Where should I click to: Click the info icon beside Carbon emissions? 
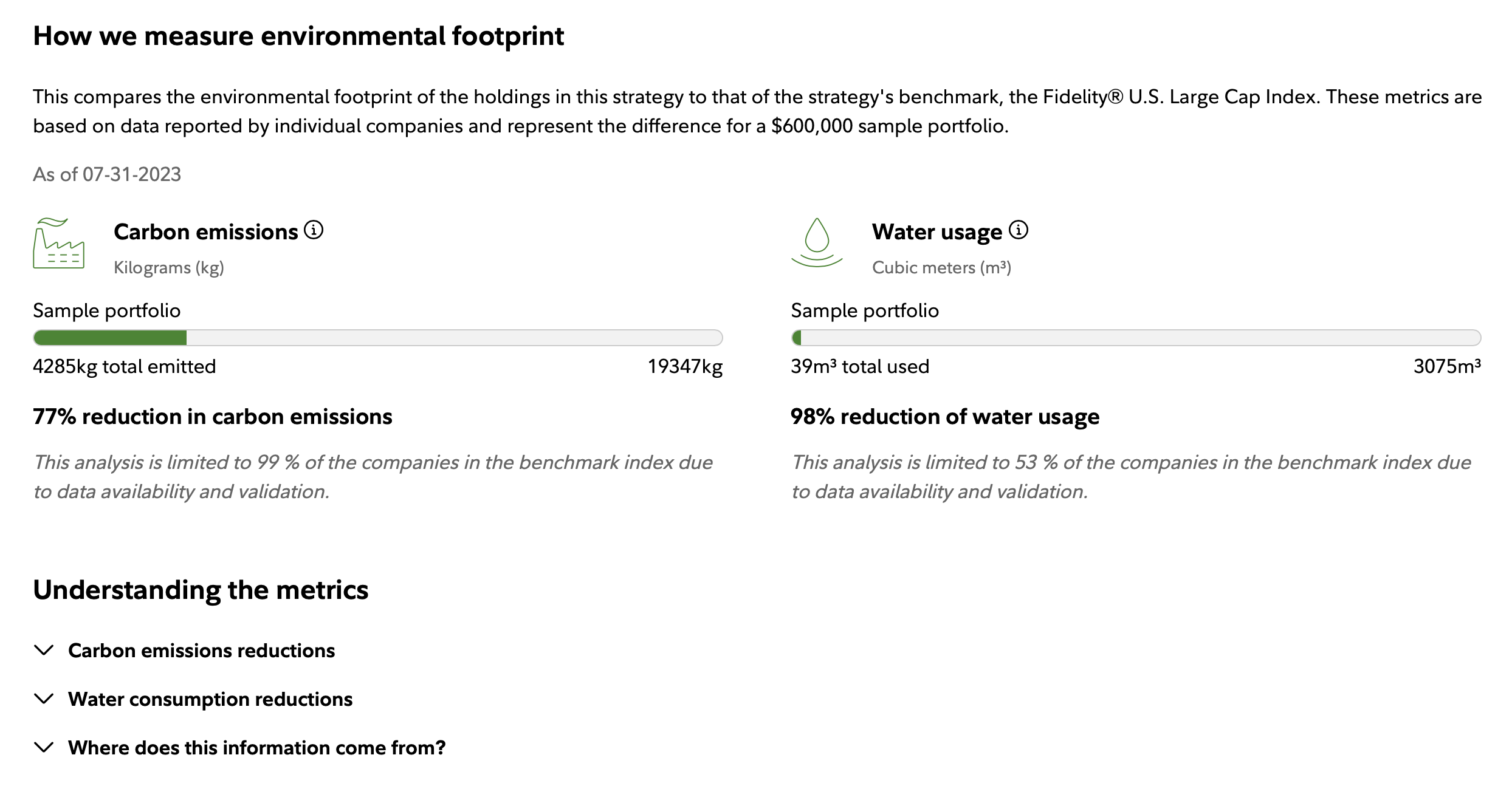click(x=314, y=230)
